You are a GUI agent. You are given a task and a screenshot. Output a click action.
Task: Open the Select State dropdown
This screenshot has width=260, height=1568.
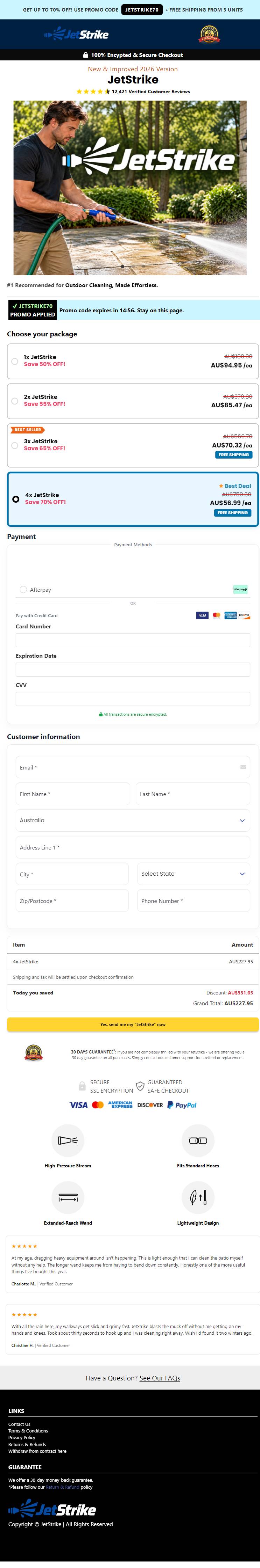pos(194,874)
